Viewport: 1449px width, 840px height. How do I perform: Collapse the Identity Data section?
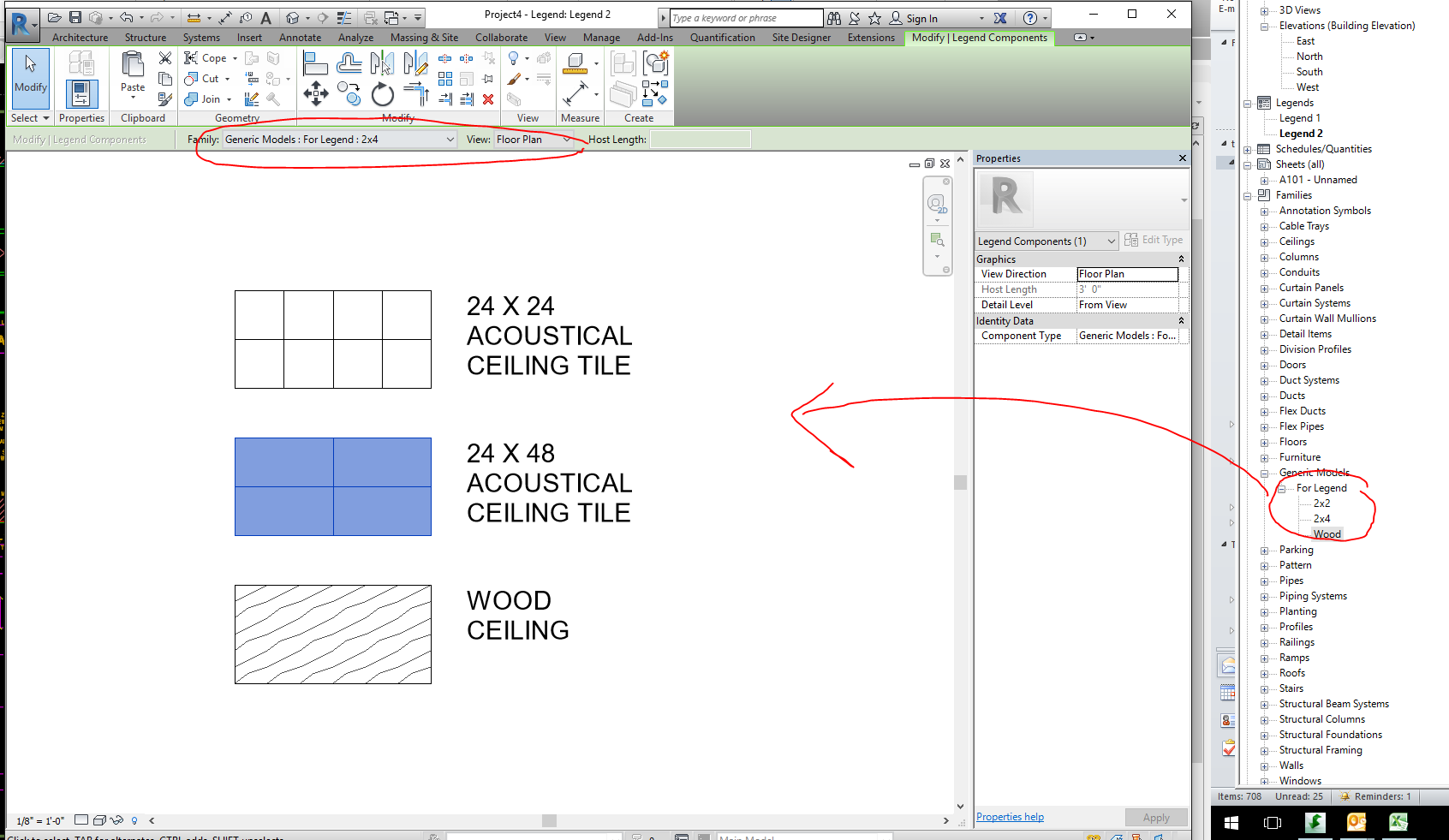pos(1181,321)
